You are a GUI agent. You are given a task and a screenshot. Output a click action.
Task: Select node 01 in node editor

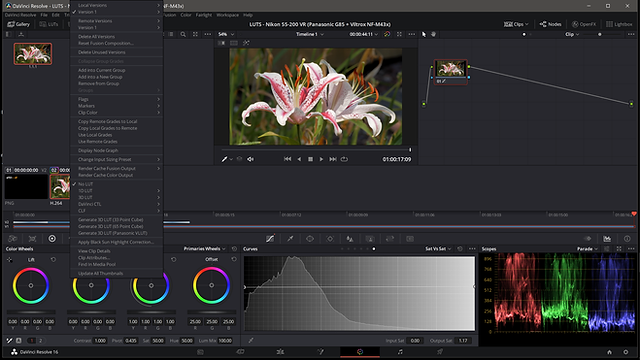(451, 72)
